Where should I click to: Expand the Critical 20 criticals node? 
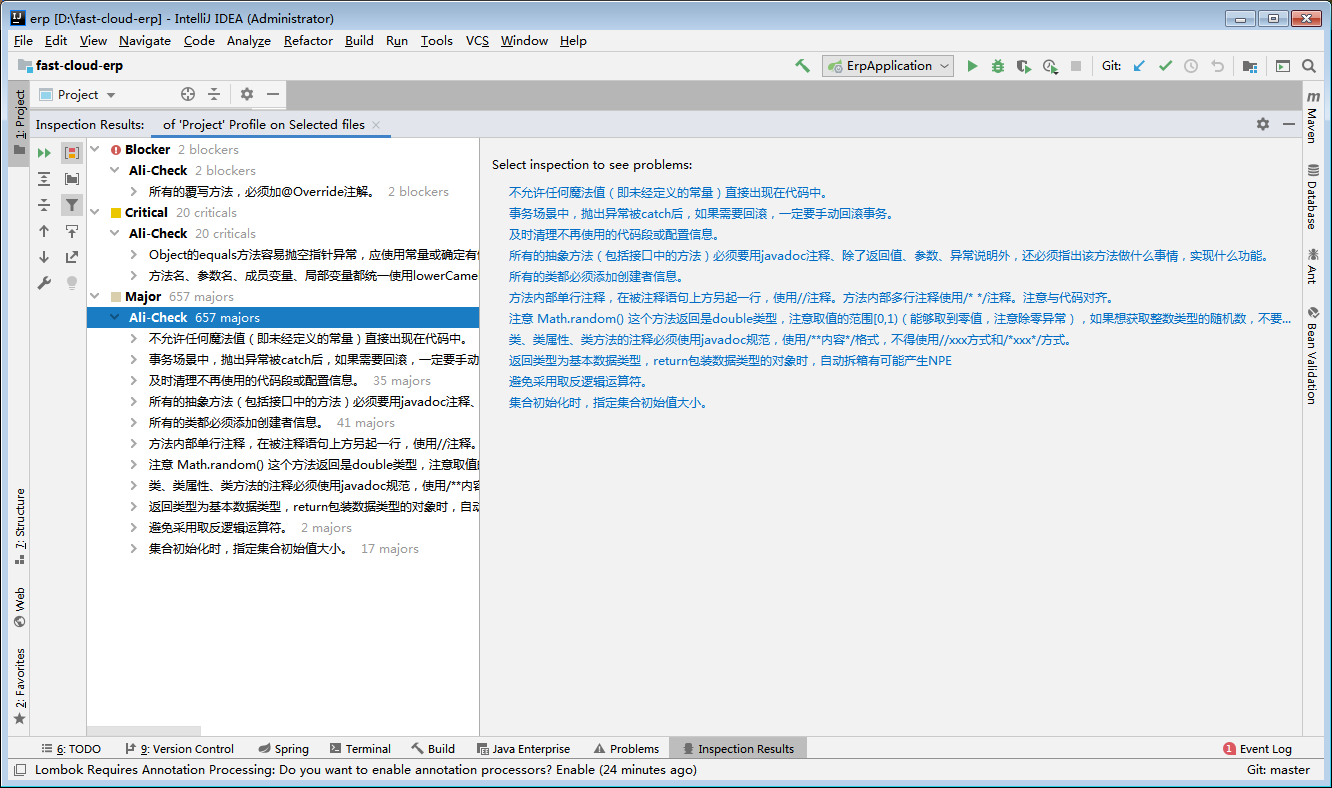tap(93, 212)
